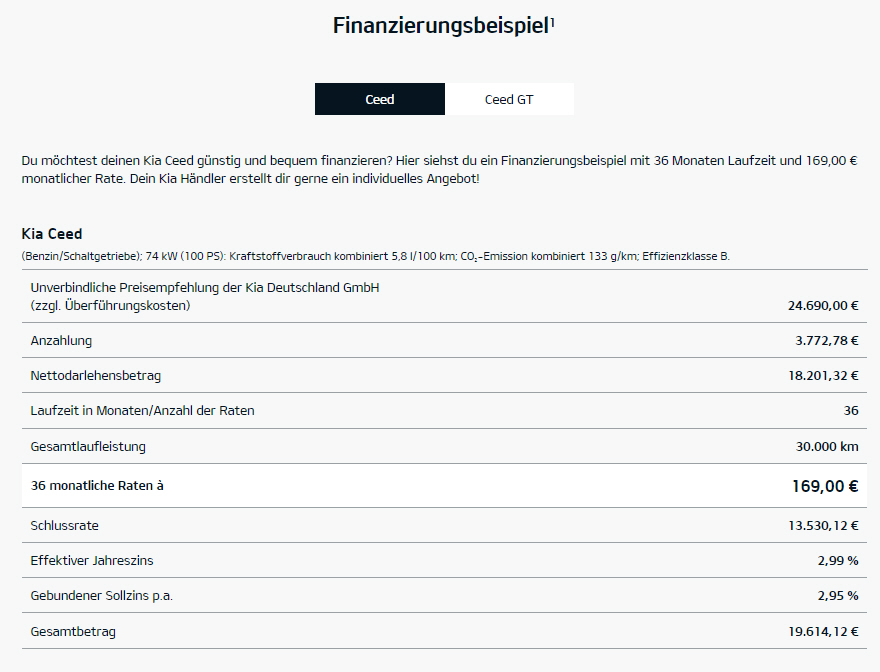The height and width of the screenshot is (672, 880).
Task: Click the Finanzierungsbeispiel heading
Action: click(x=441, y=26)
